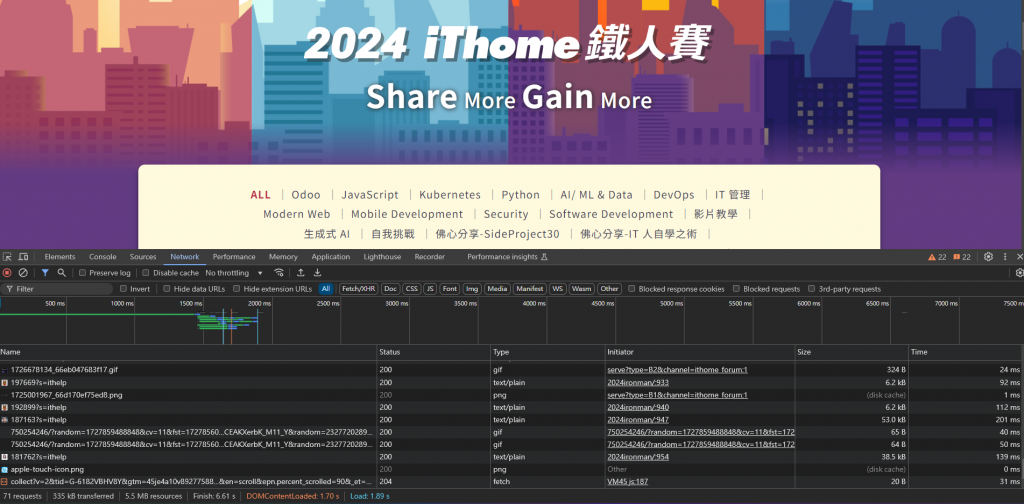Switch to the Console tab

(x=103, y=257)
